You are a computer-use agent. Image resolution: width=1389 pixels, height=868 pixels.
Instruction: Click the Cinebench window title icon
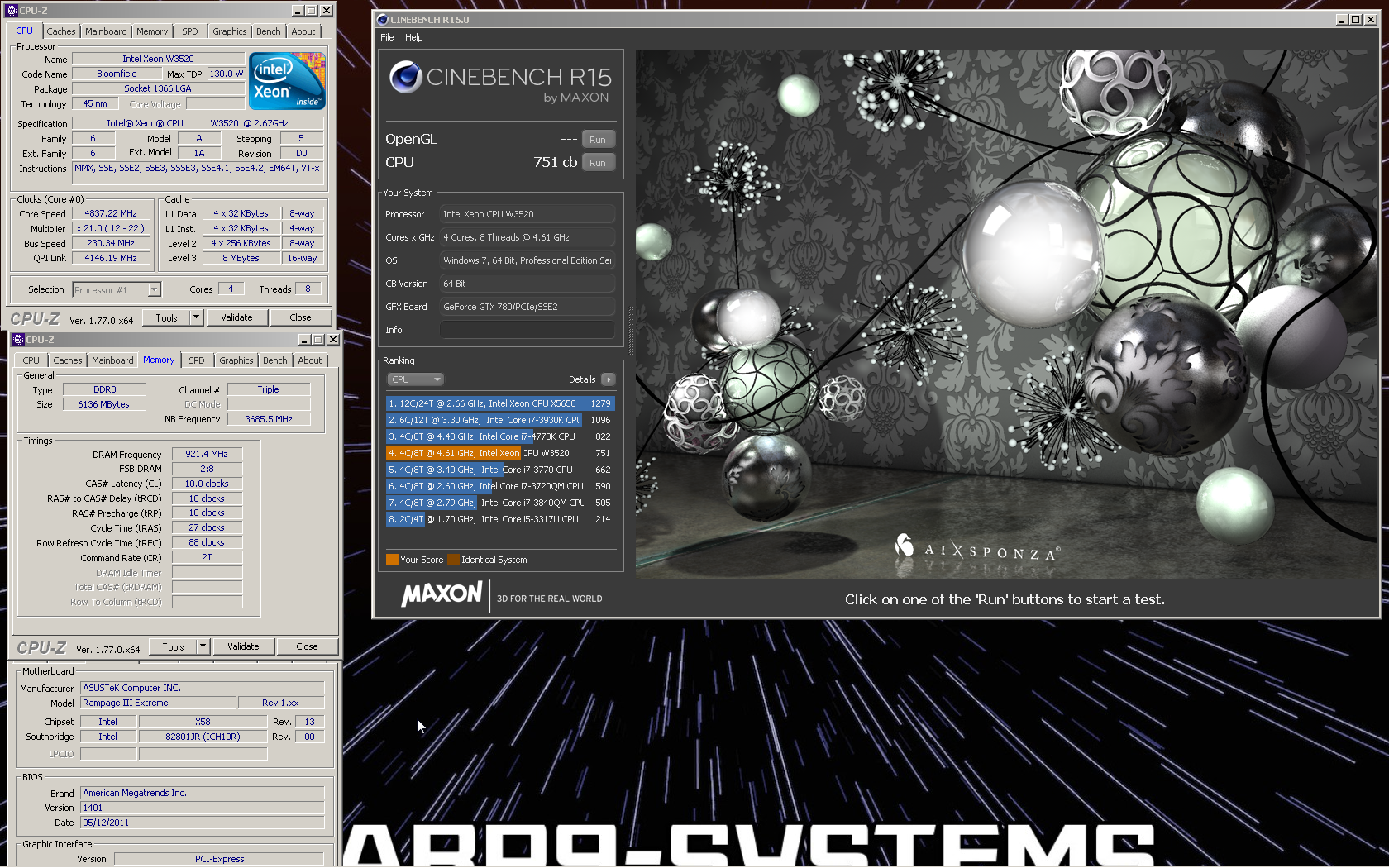pos(381,20)
